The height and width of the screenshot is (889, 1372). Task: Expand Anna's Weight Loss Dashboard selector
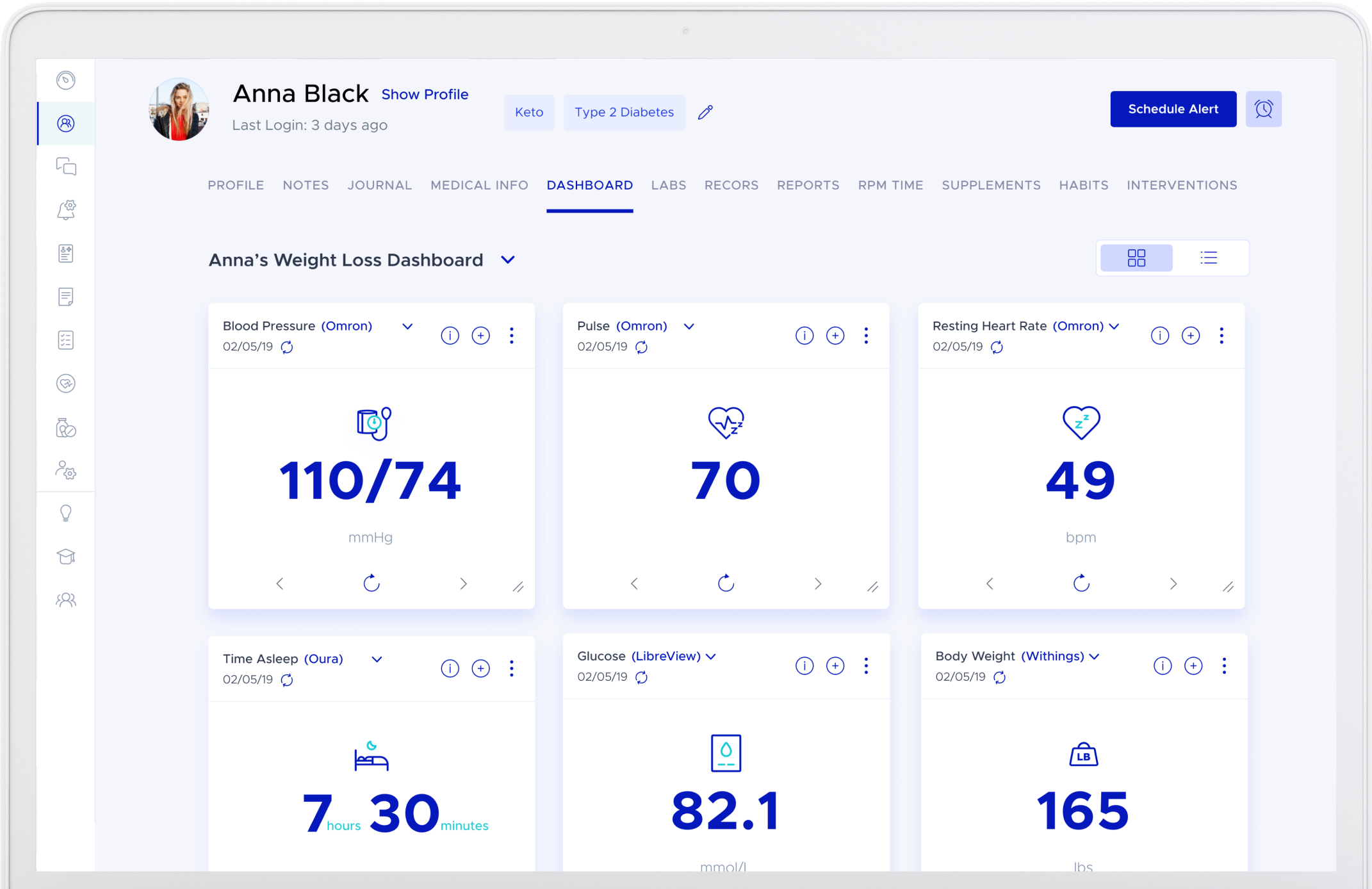508,260
